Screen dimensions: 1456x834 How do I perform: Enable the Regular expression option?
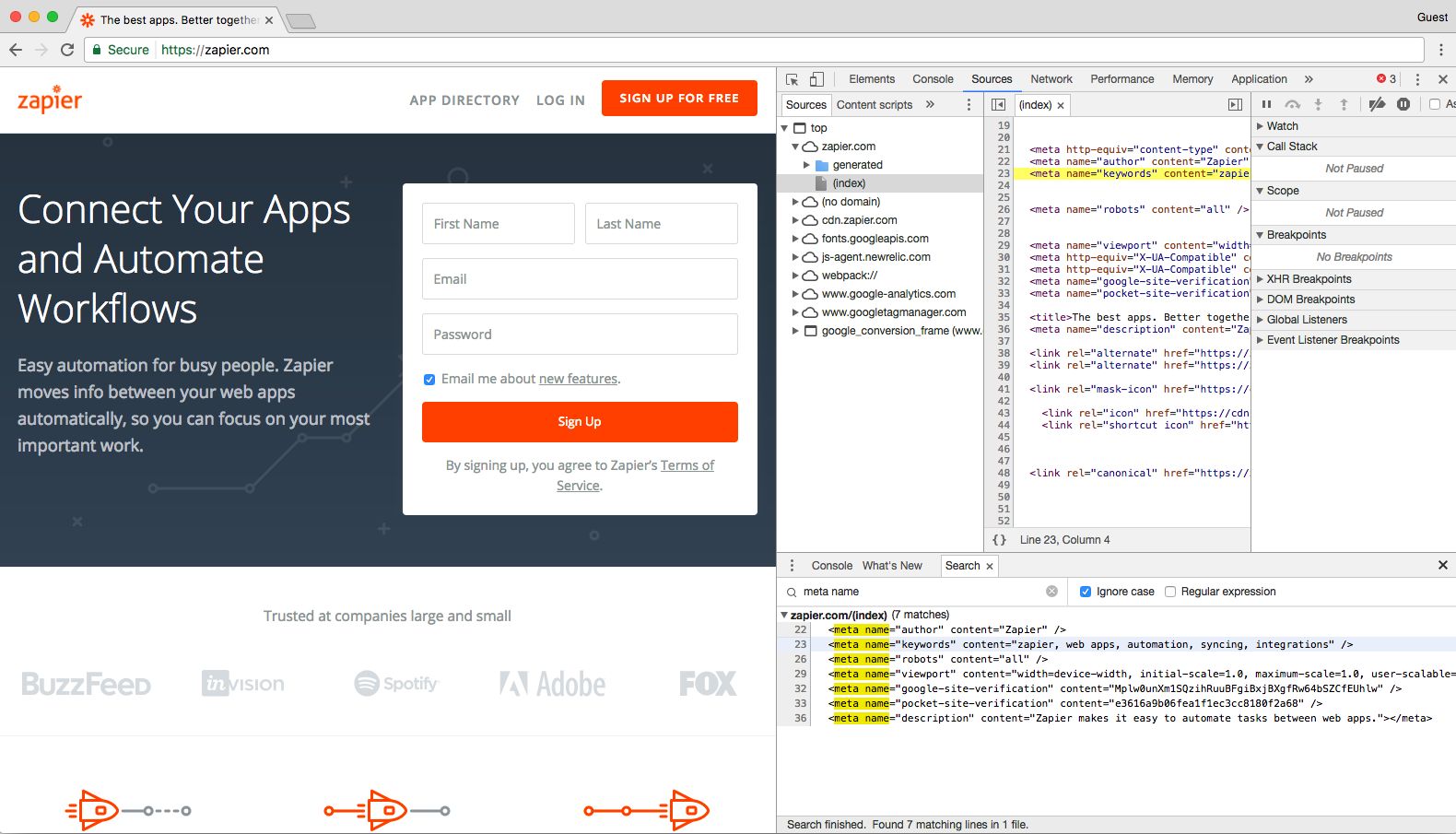(x=1170, y=592)
